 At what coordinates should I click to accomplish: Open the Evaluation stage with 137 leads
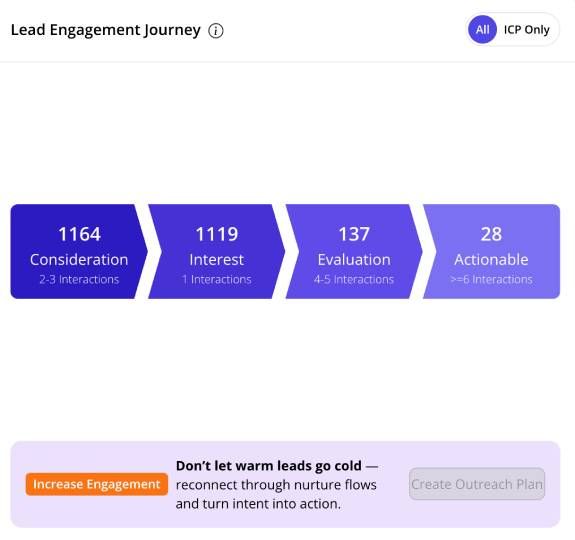[354, 251]
